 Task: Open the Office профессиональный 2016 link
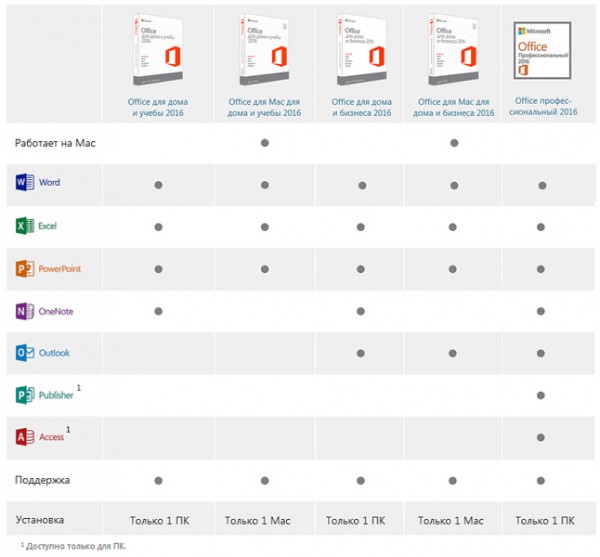543,106
